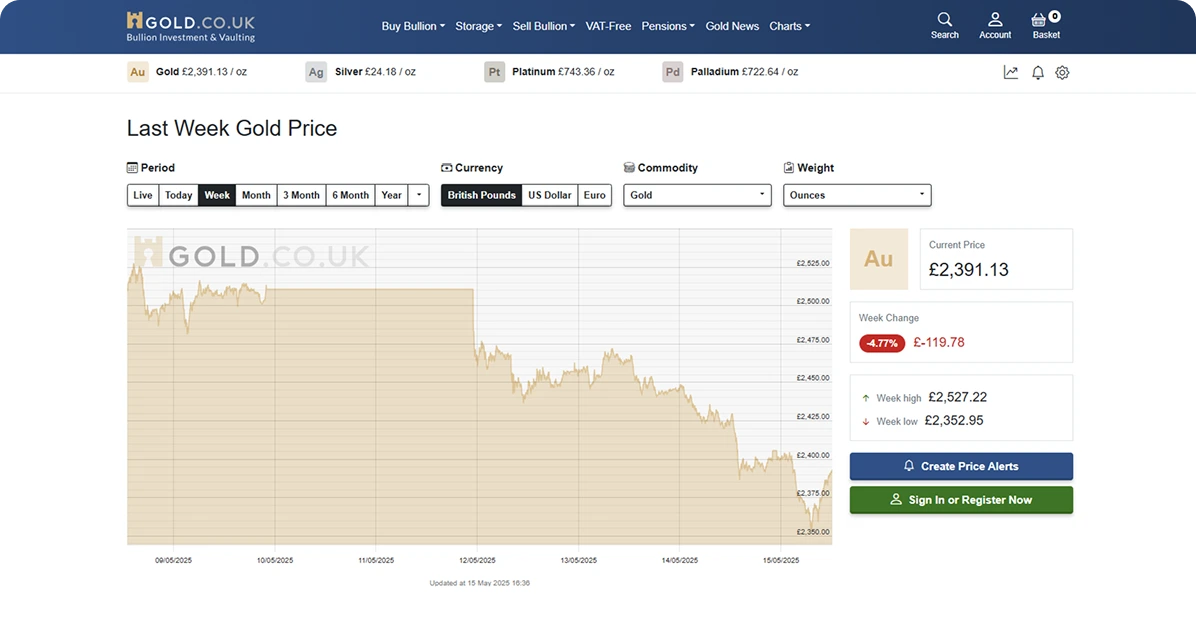Select the 6 Month period
Screen dimensions: 1196x630
pos(350,195)
